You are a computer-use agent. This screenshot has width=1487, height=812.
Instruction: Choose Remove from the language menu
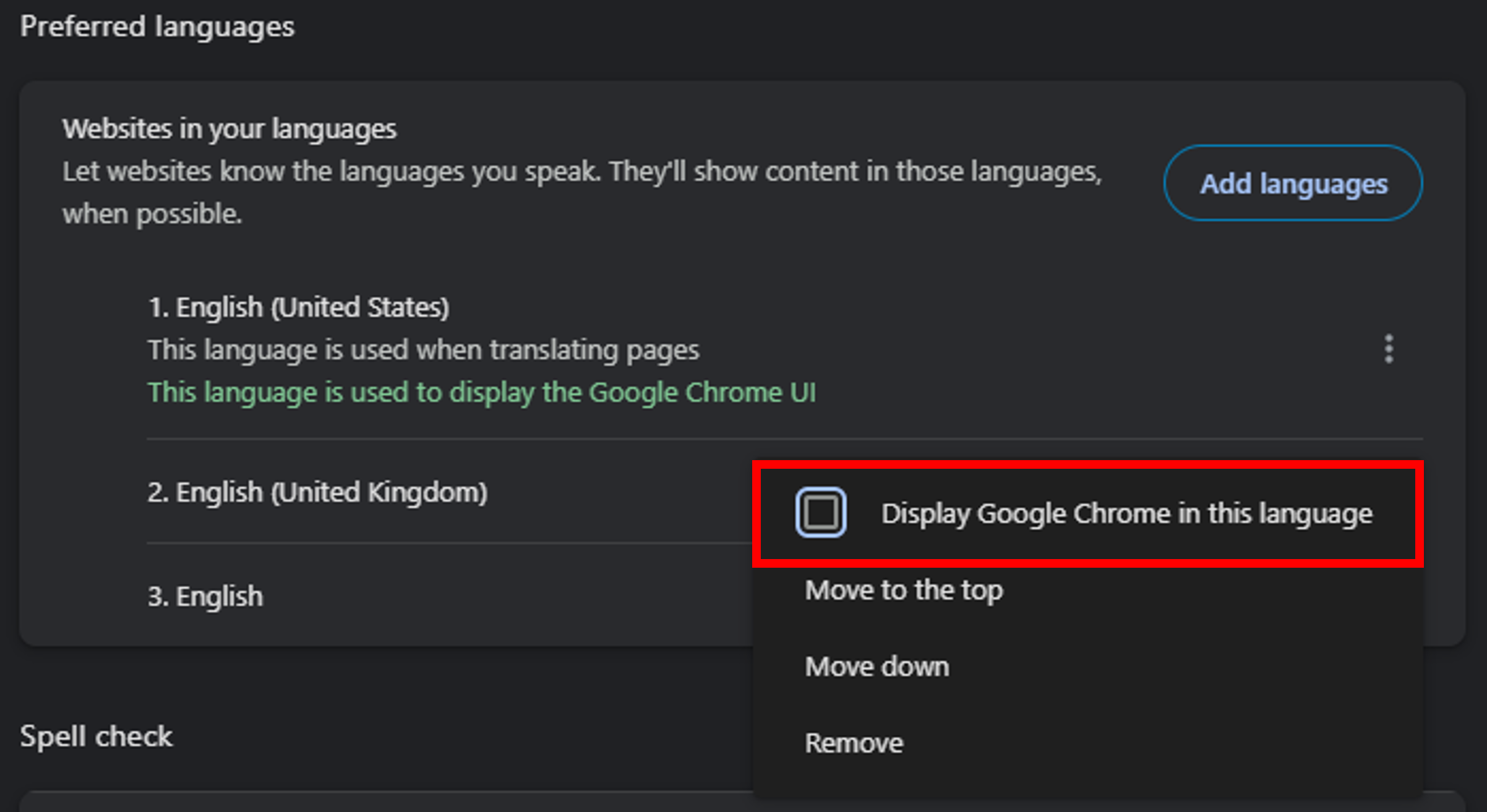[854, 743]
